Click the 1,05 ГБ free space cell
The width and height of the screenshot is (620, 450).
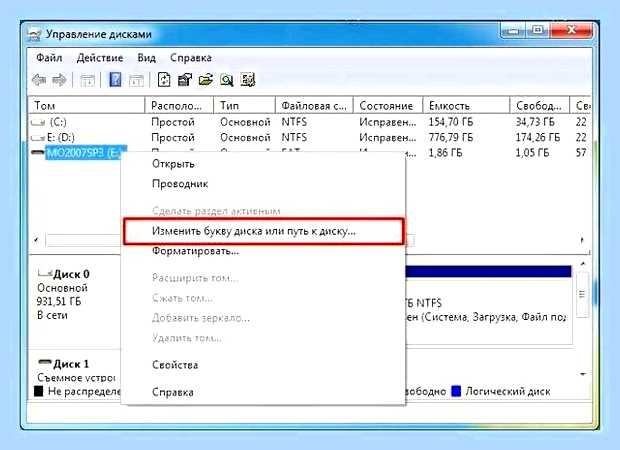(532, 153)
